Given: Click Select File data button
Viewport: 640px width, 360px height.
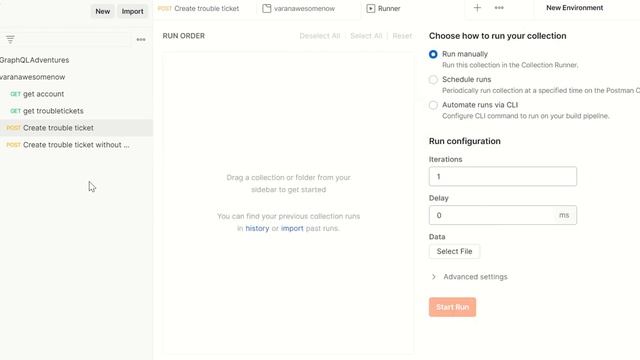Looking at the screenshot, I should [x=454, y=251].
